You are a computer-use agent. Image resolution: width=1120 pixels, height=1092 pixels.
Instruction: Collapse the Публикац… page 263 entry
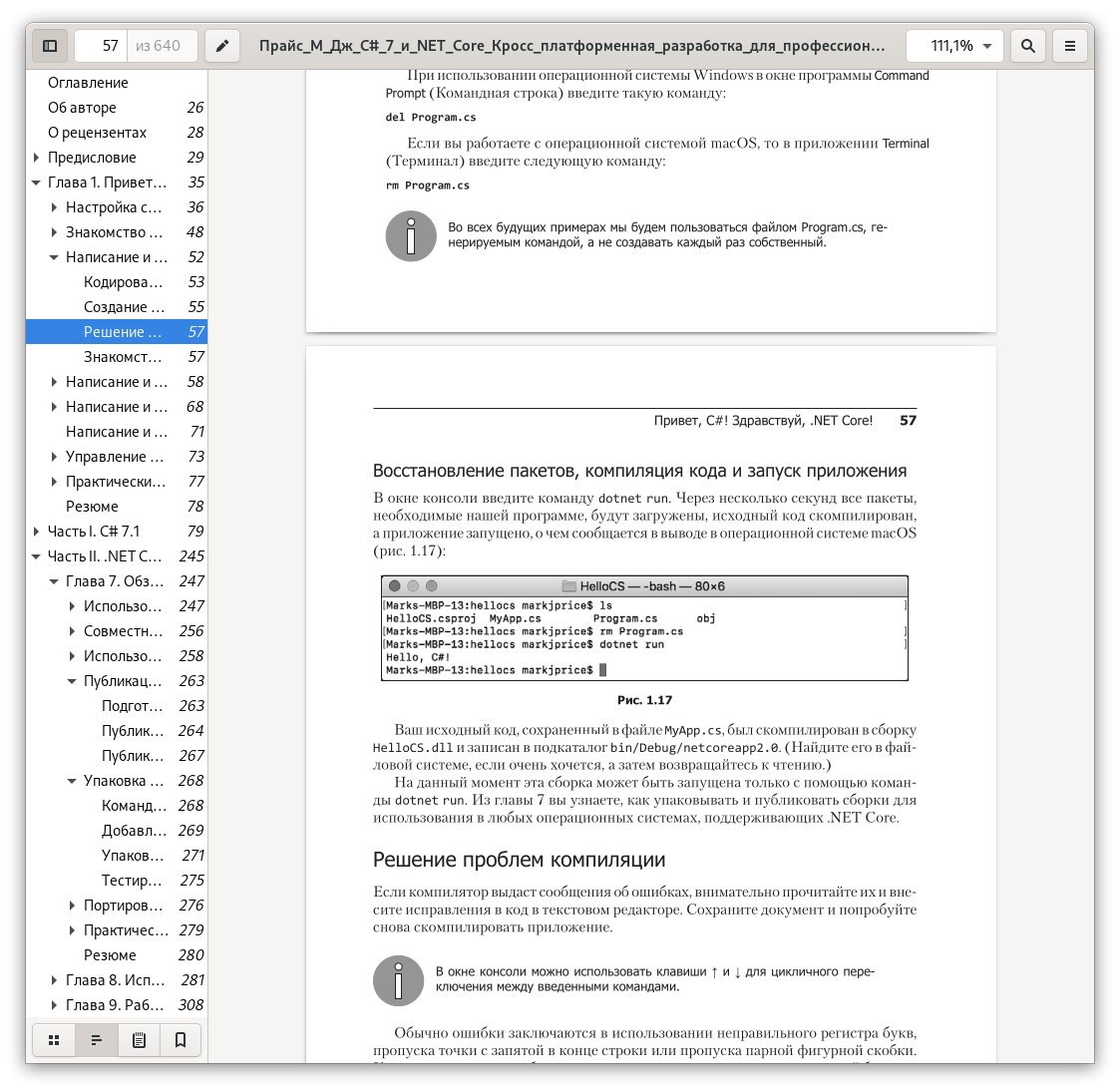(x=72, y=680)
